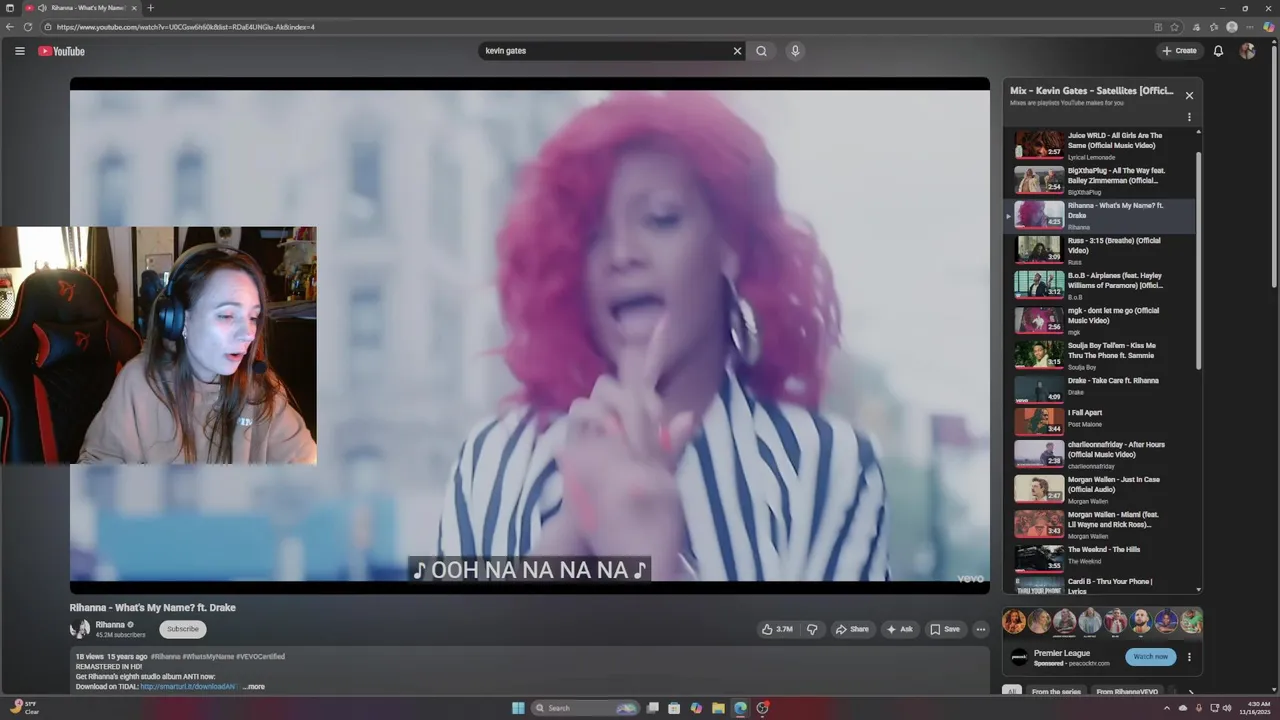Viewport: 1280px width, 720px height.
Task: Open the #WhatsMyName hashtag link
Action: [x=208, y=657]
